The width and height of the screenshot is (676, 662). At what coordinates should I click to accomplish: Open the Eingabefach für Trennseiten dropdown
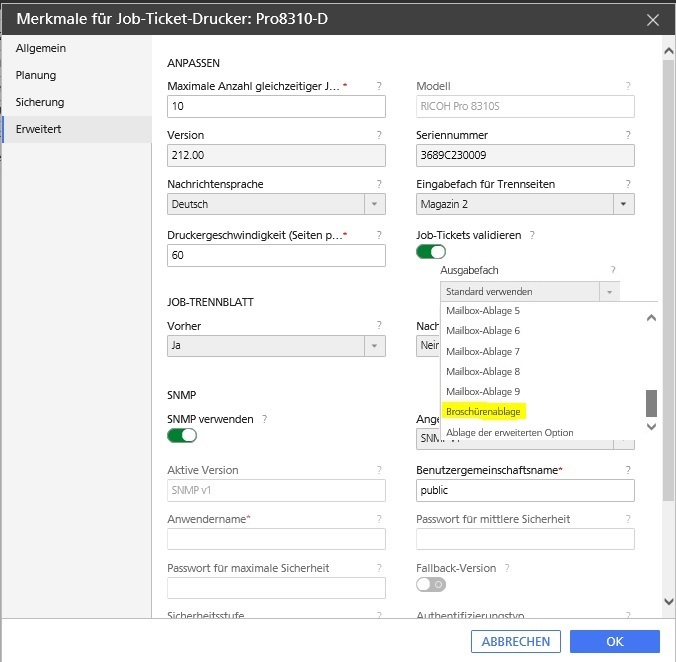[623, 204]
